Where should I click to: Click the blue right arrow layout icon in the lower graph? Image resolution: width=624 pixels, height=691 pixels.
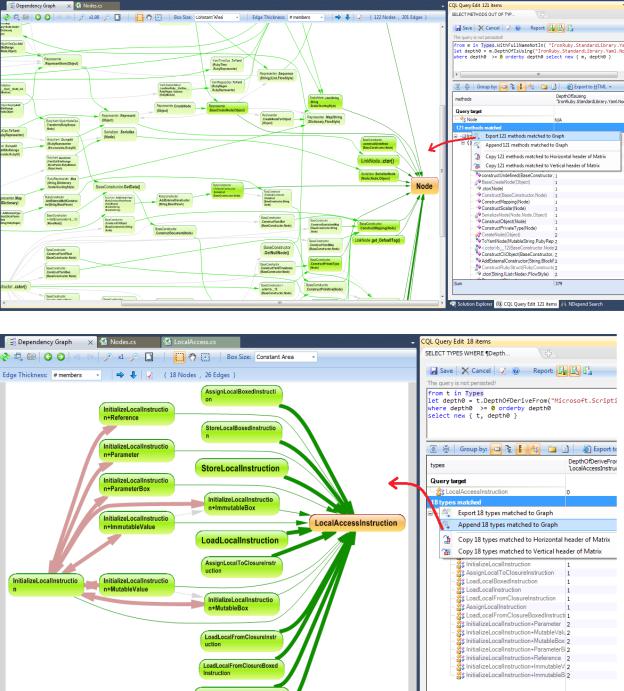click(120, 375)
